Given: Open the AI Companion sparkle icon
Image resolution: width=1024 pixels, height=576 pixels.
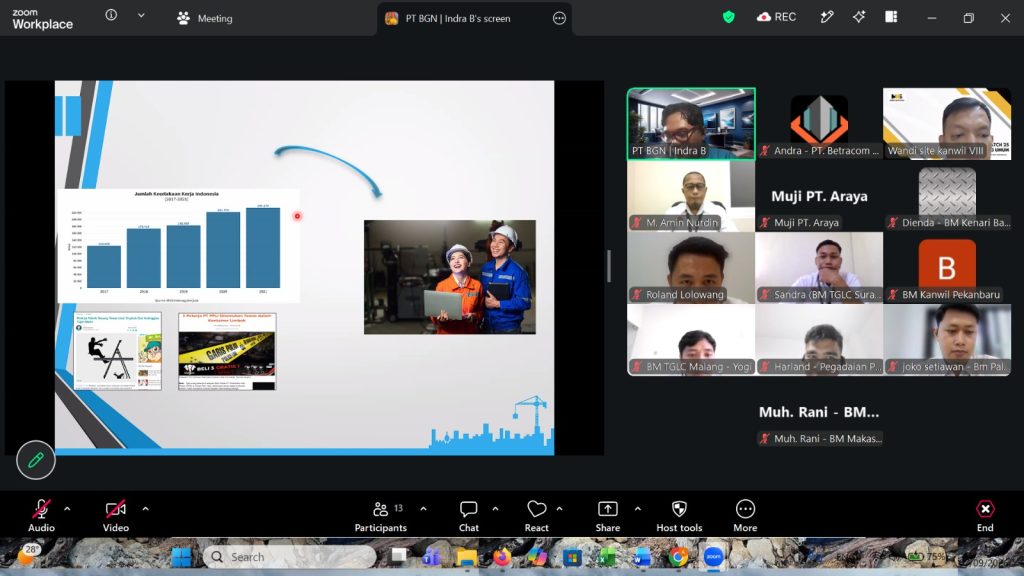Looking at the screenshot, I should (x=859, y=18).
